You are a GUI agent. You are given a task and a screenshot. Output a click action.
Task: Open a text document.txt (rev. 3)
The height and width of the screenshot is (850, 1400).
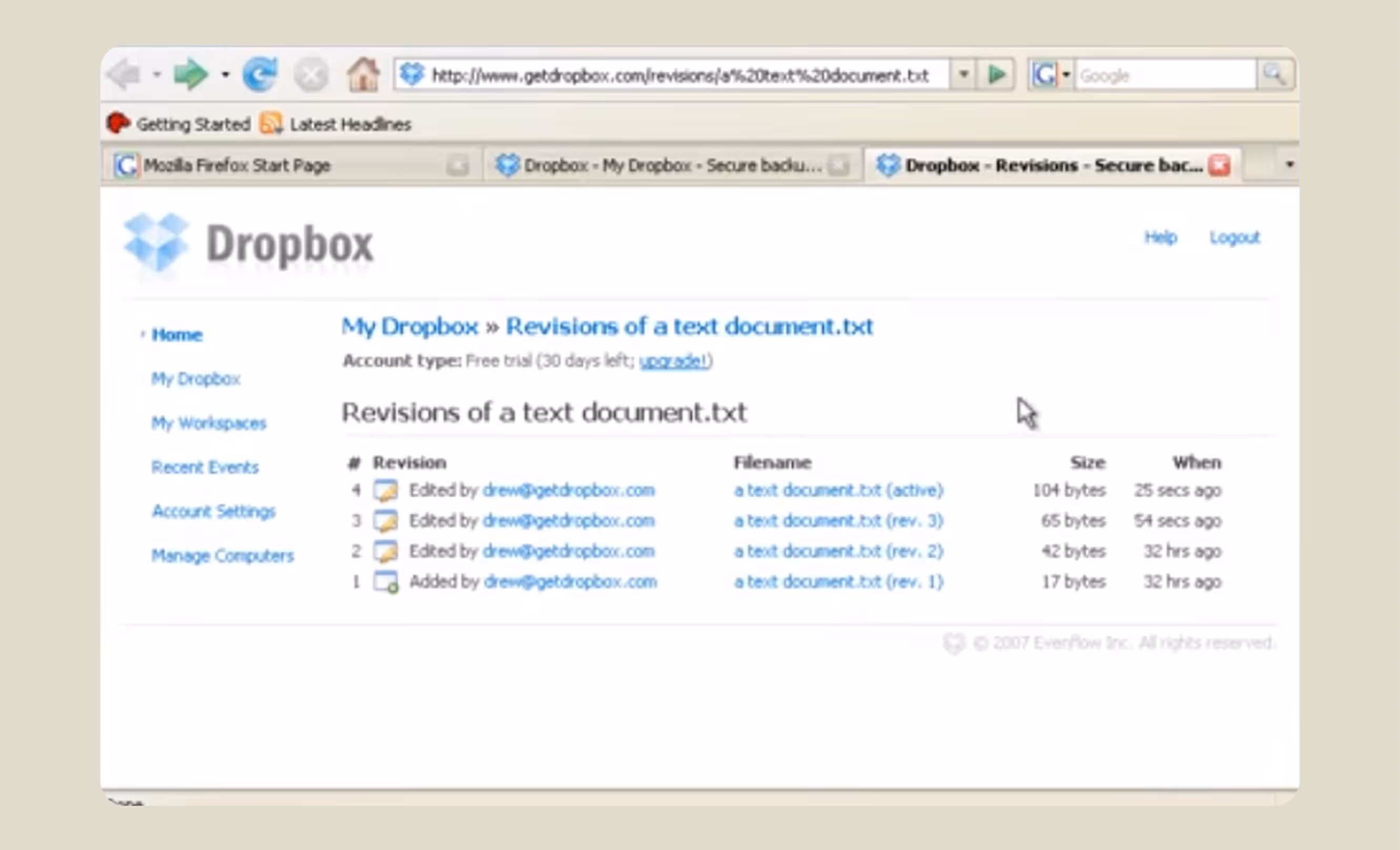point(839,521)
